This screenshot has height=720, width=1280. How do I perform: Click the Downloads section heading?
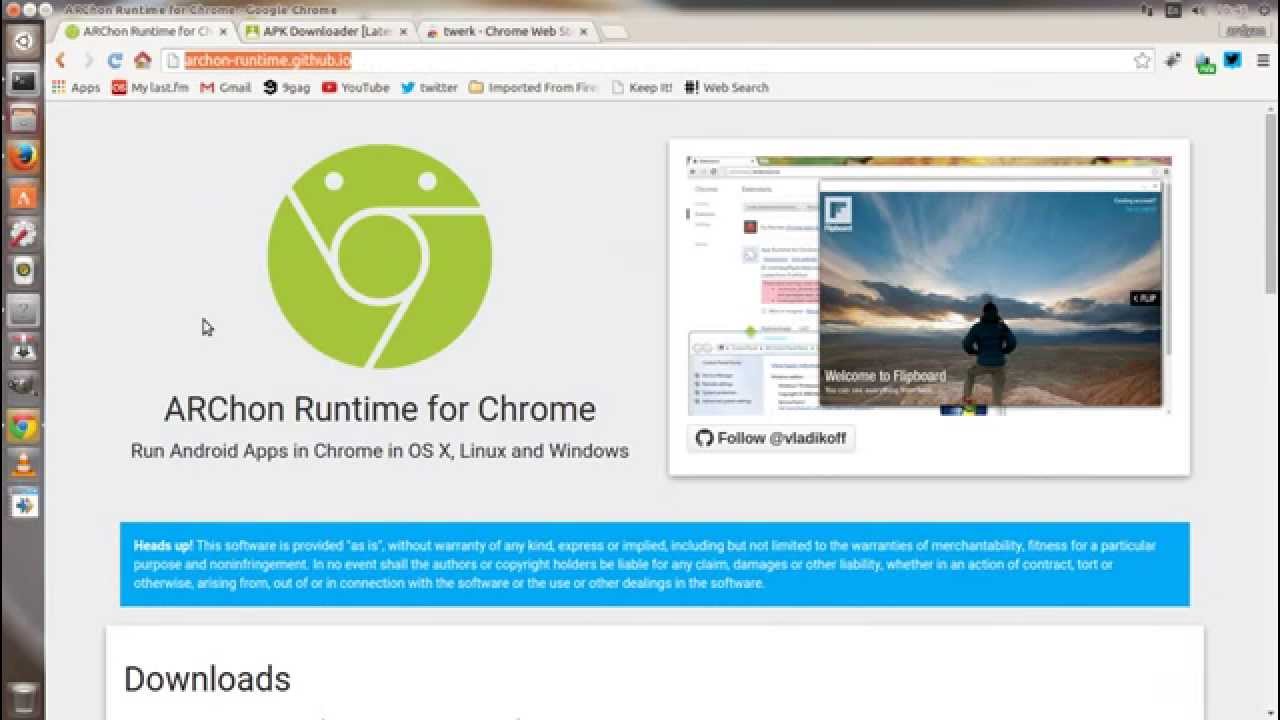tap(207, 679)
